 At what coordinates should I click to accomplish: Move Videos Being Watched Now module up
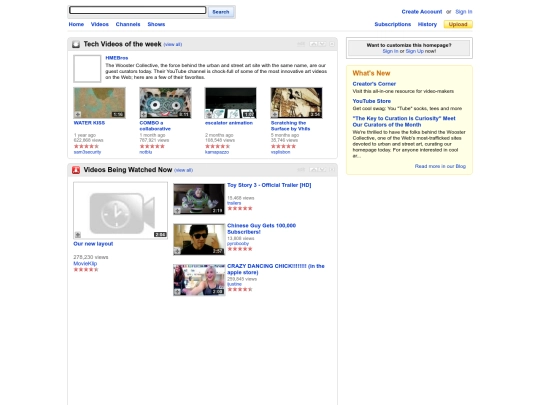click(313, 169)
